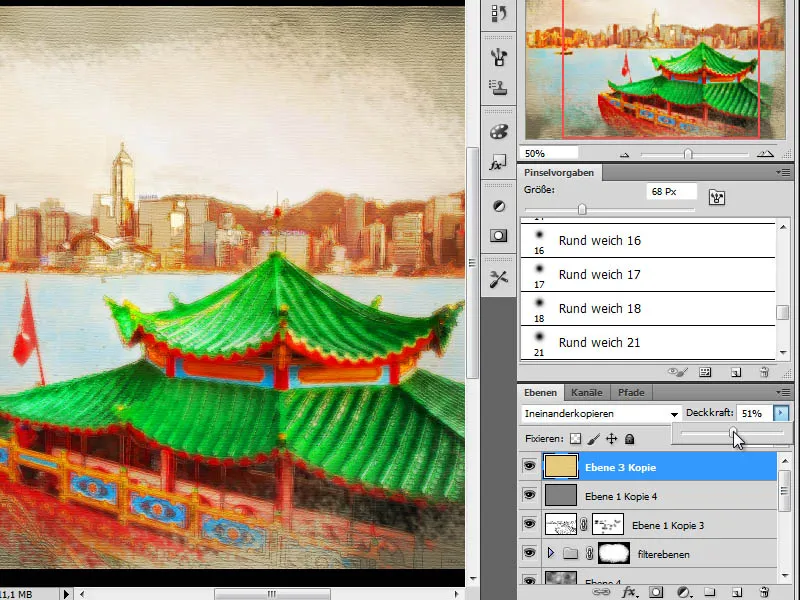The image size is (800, 600).
Task: Open the Masks panel icon in dock
Action: (x=498, y=236)
